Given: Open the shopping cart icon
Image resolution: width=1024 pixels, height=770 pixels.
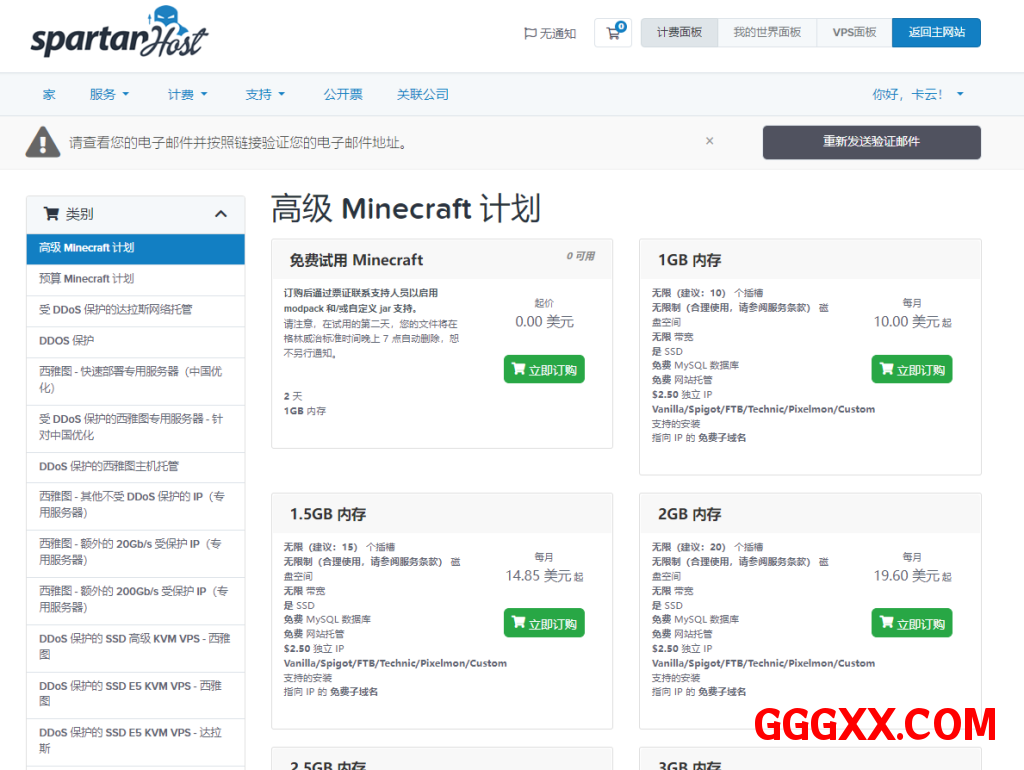Looking at the screenshot, I should (613, 33).
